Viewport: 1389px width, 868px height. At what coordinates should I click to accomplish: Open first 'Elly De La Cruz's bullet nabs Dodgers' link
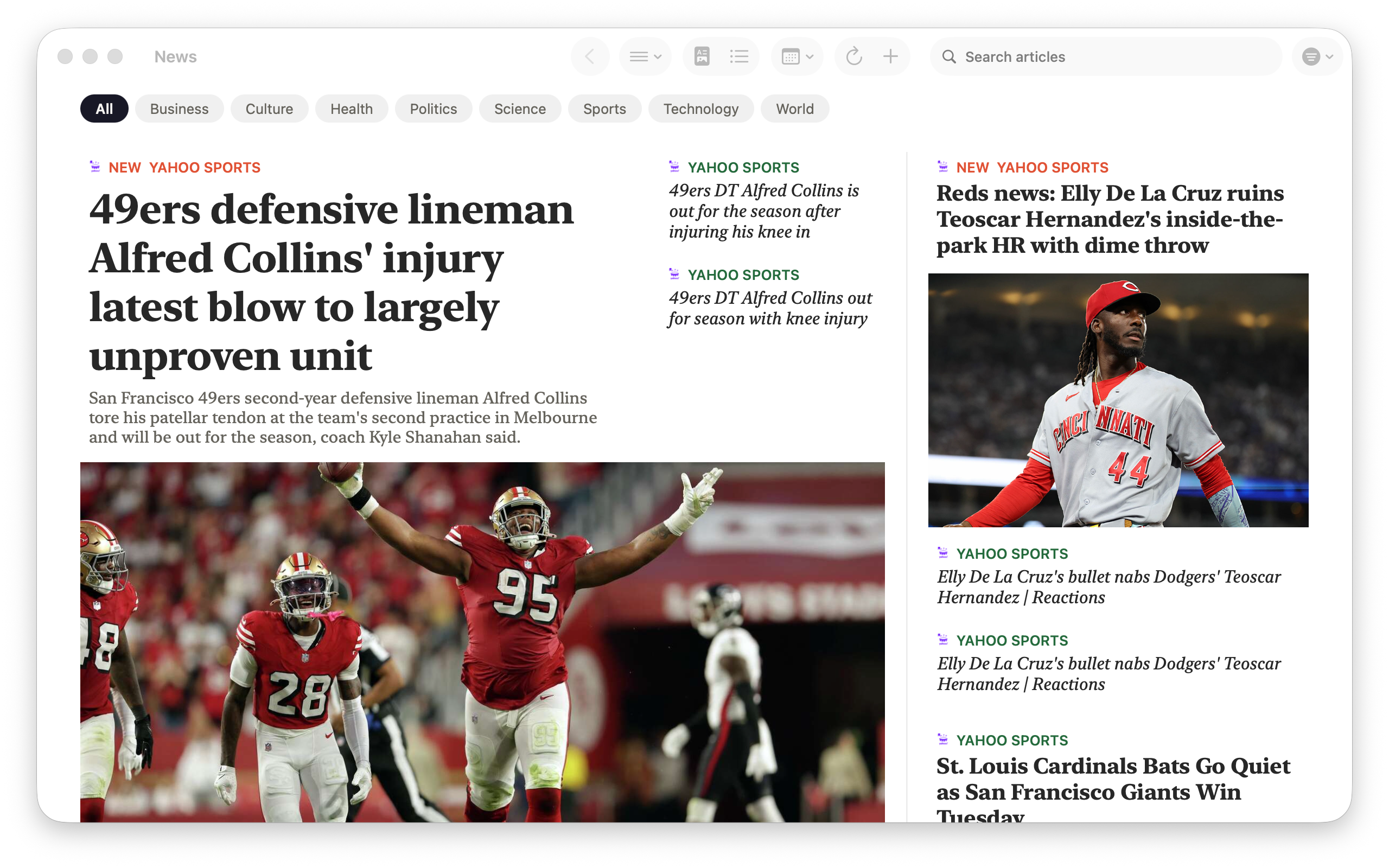pos(1108,586)
